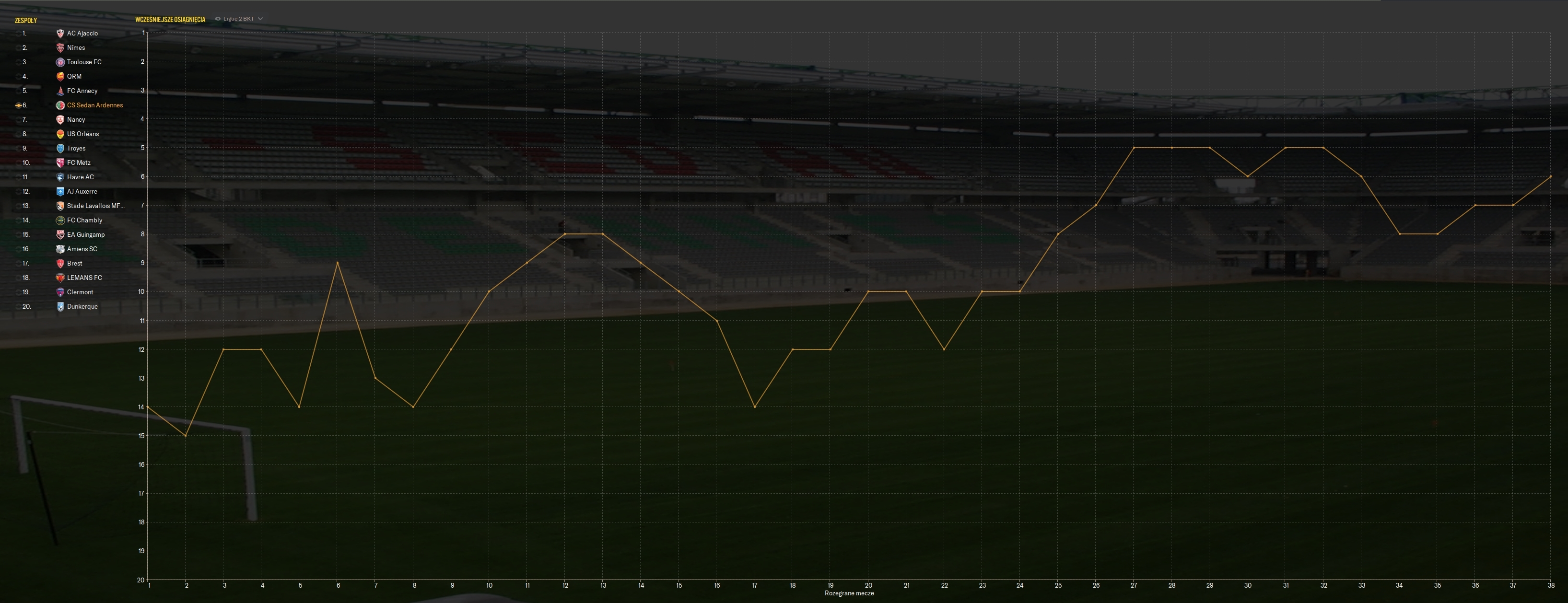Open the Ligue 2 BKT dropdown
The image size is (1568, 603).
[x=239, y=19]
